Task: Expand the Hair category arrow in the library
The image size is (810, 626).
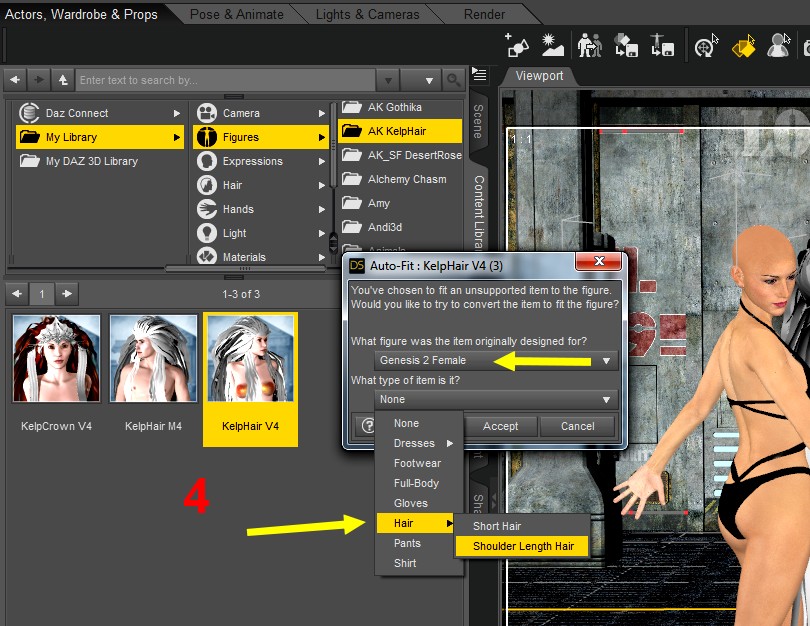Action: tap(322, 185)
